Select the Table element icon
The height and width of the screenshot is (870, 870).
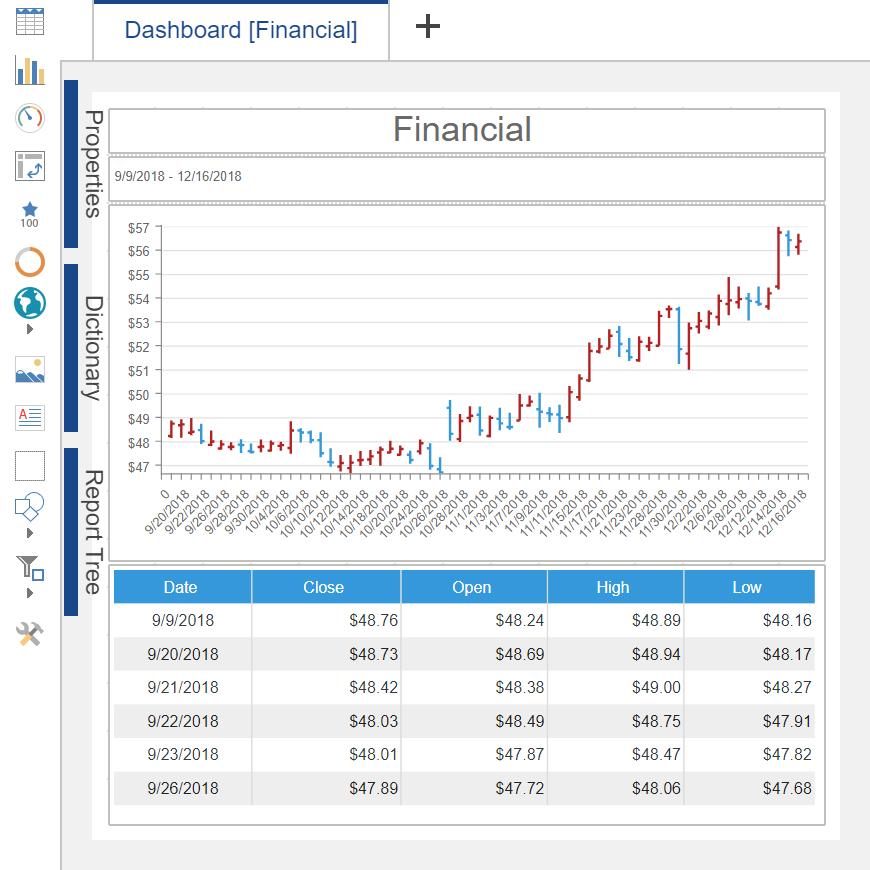point(30,22)
